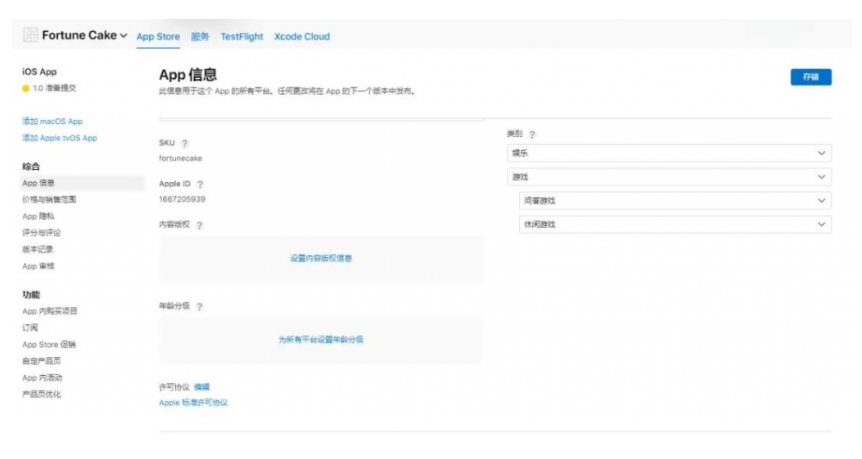
Task: Click the Fortune Cake app icon
Action: click(30, 35)
